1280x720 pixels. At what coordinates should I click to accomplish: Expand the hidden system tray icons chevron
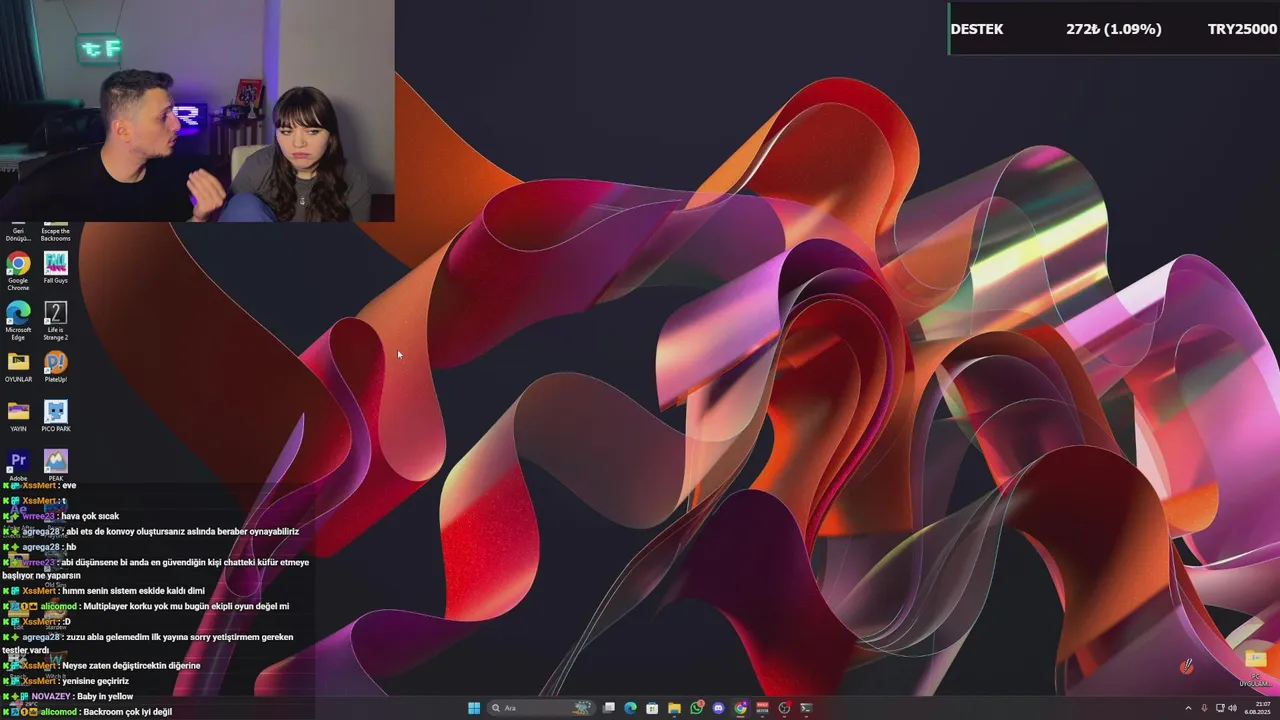[1188, 708]
